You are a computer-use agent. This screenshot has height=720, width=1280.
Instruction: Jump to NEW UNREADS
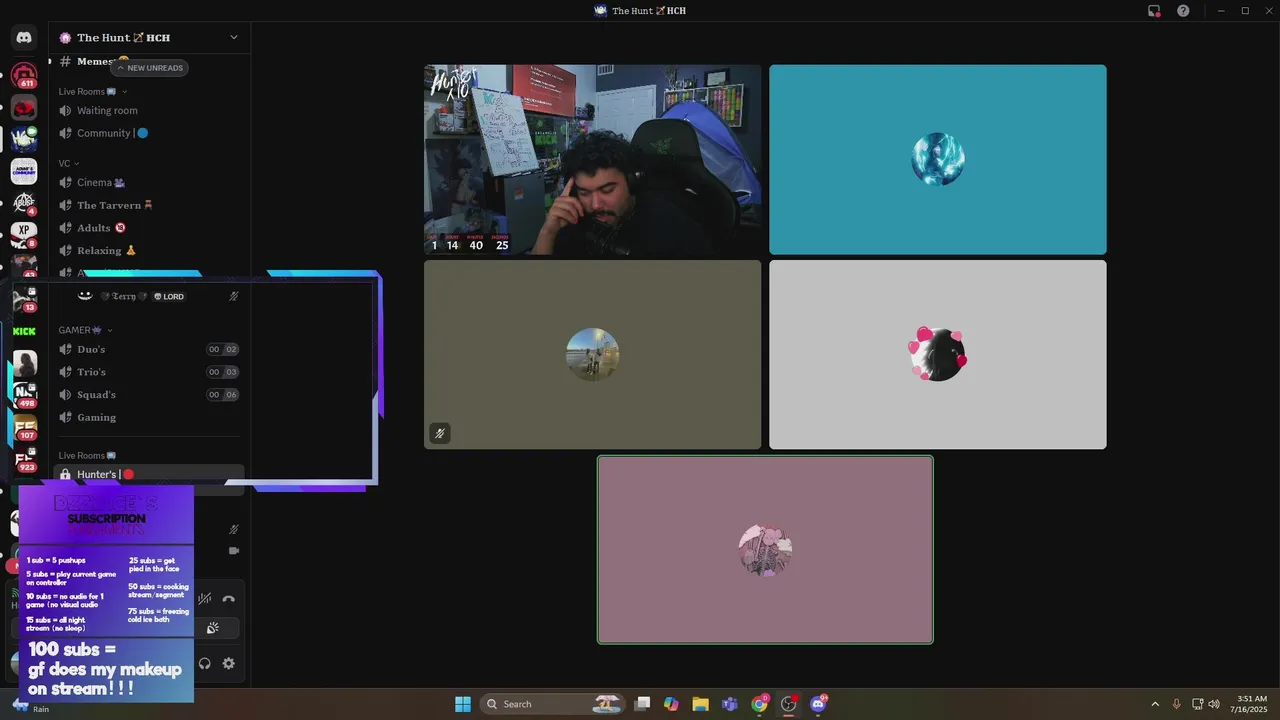click(150, 68)
